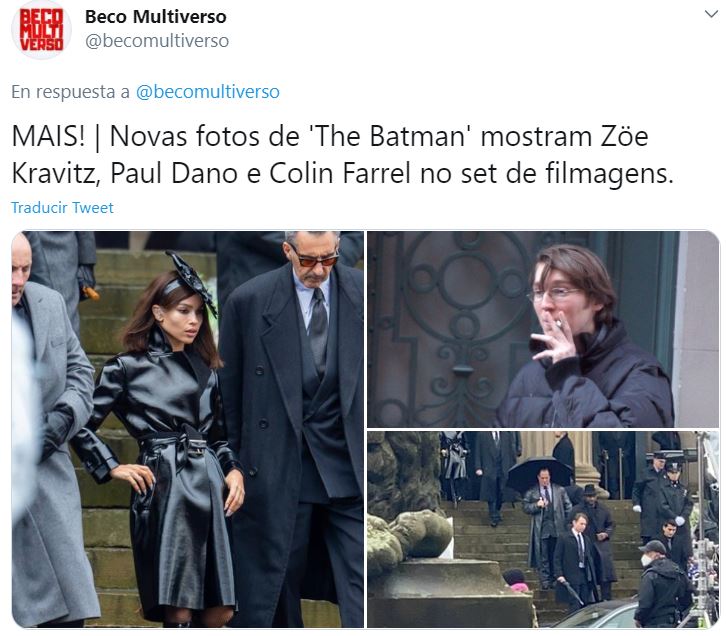Open the church steps umbrella photo
The image size is (726, 636).
[543, 530]
